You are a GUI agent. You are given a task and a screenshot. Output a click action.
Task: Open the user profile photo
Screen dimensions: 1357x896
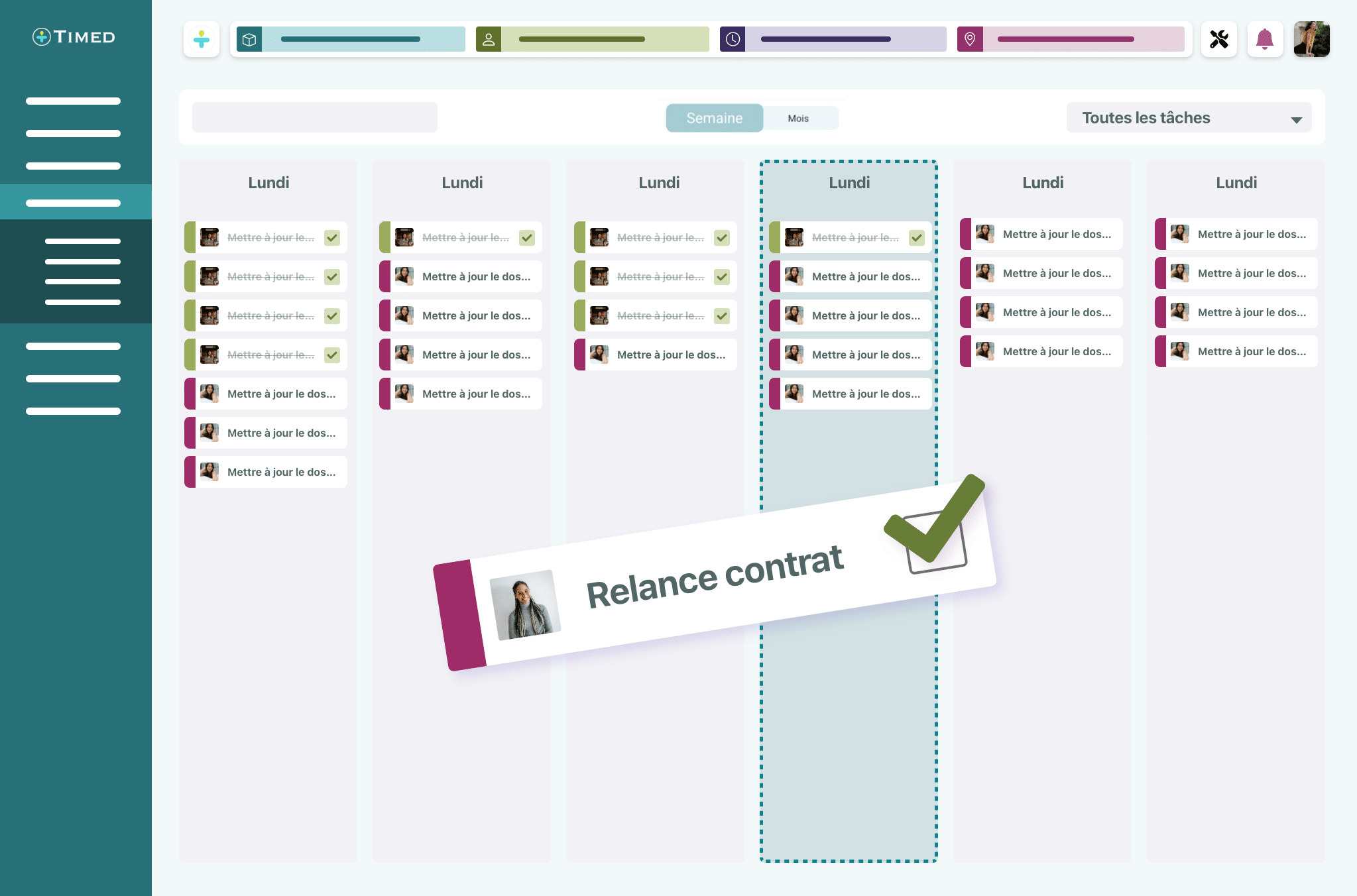1311,40
